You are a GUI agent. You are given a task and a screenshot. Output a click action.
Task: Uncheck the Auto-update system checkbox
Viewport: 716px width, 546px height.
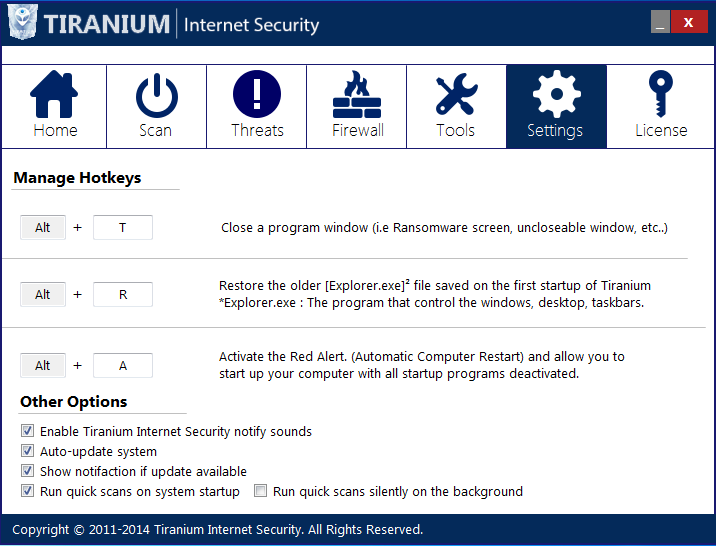click(27, 452)
